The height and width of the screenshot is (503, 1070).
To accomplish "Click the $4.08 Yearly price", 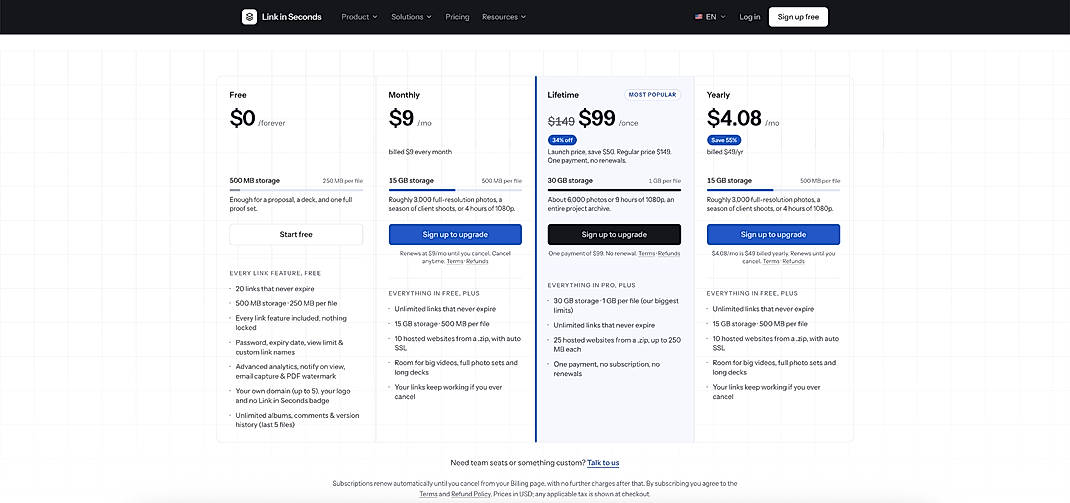I will [734, 118].
